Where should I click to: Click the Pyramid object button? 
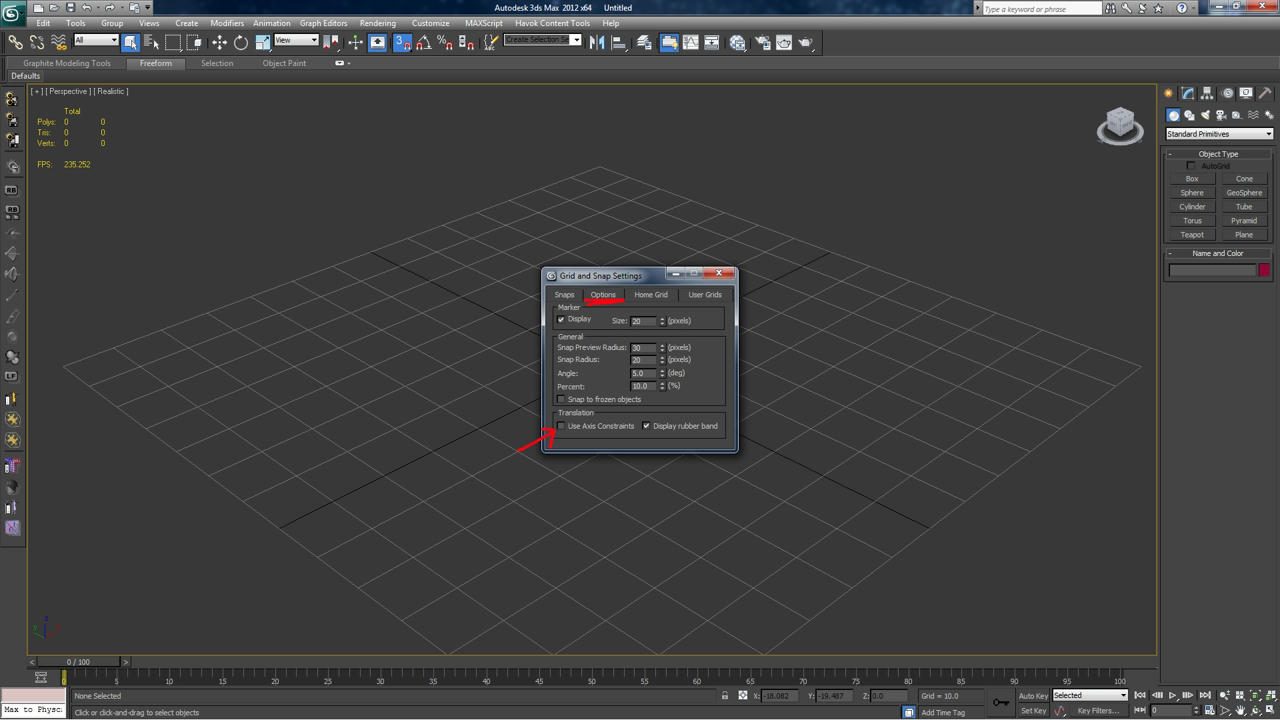click(1244, 221)
